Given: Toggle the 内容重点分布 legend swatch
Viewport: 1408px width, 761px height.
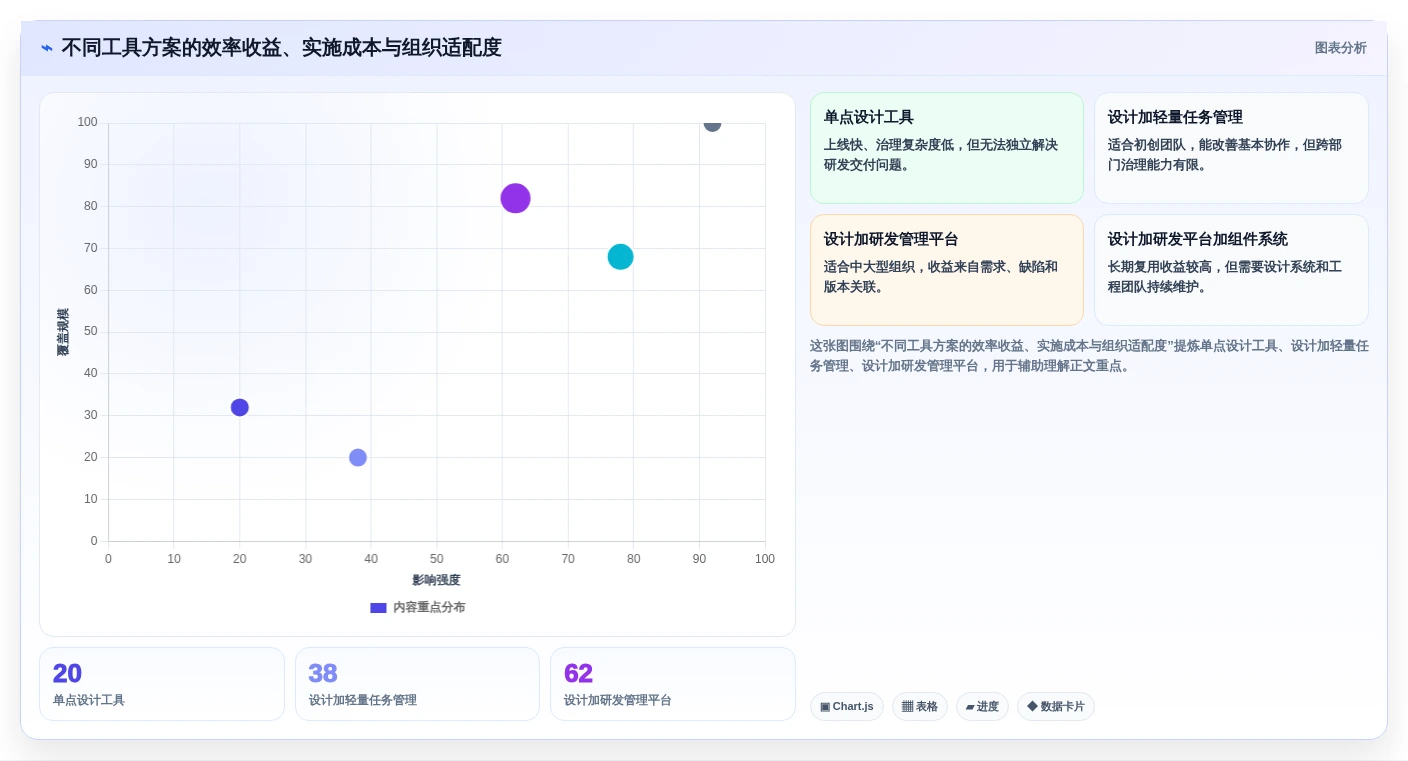Looking at the screenshot, I should (x=378, y=608).
